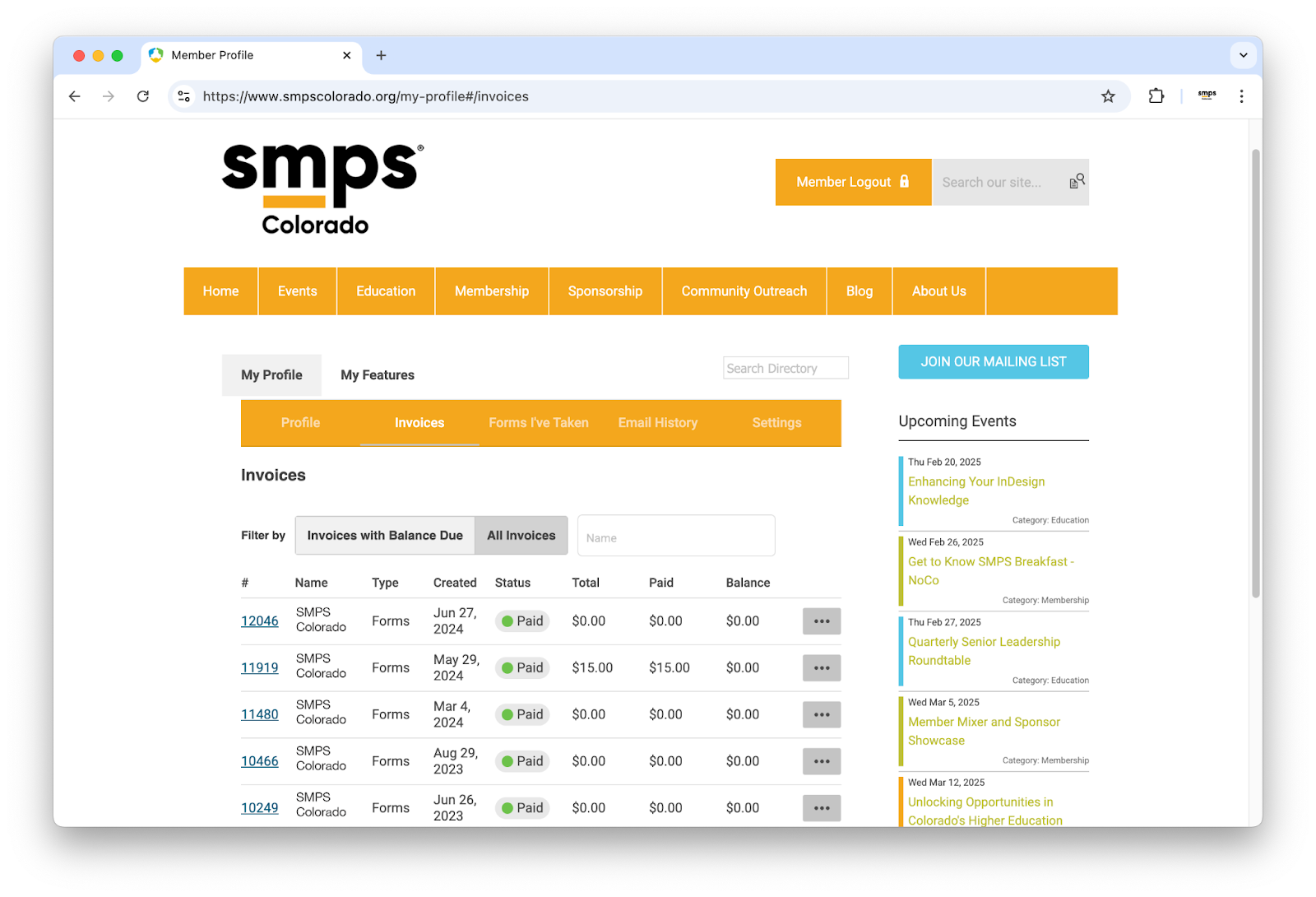
Task: Open invoice number 10466 link
Action: point(259,761)
